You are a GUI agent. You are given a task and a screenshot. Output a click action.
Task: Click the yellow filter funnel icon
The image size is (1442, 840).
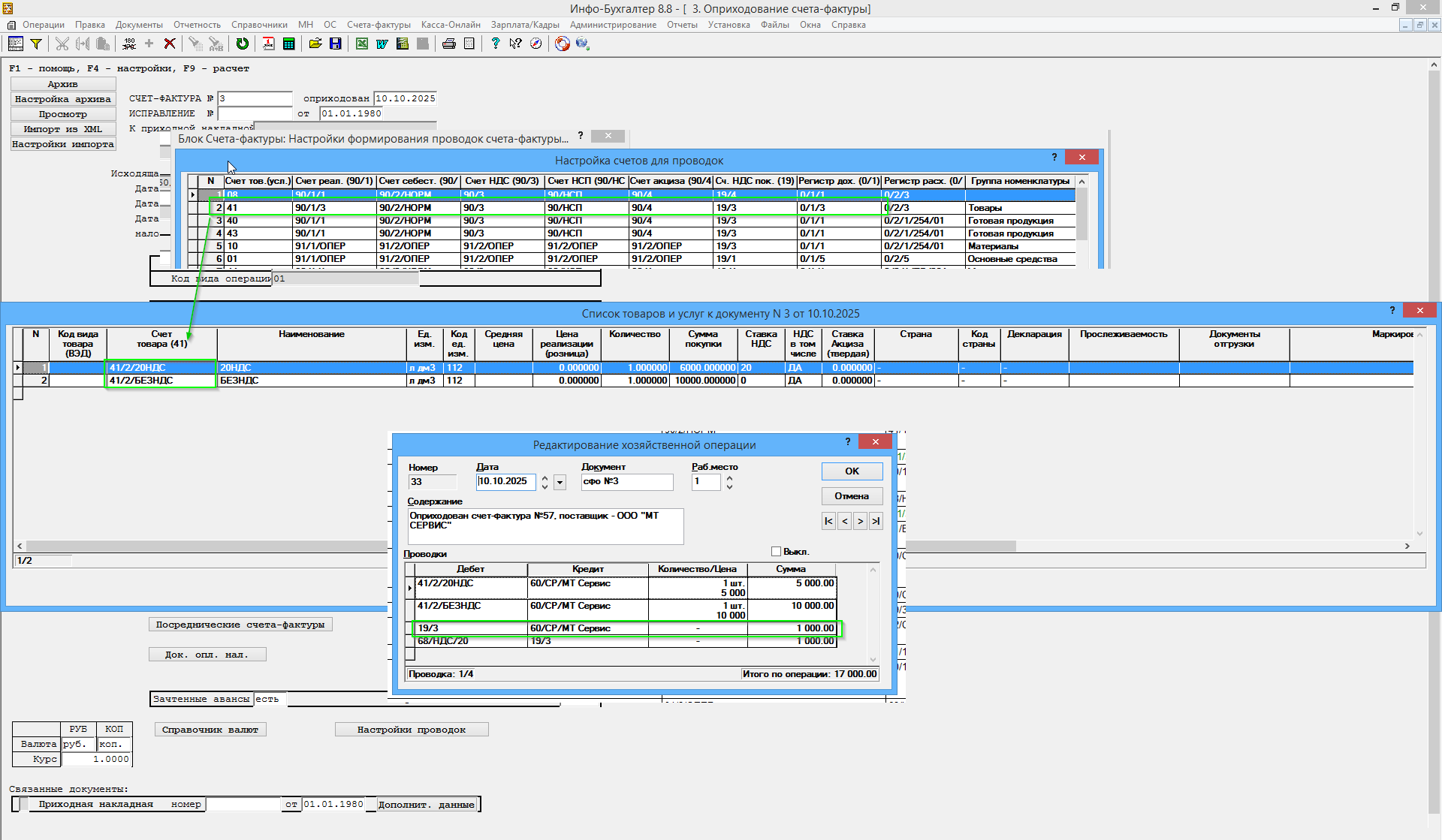(35, 44)
